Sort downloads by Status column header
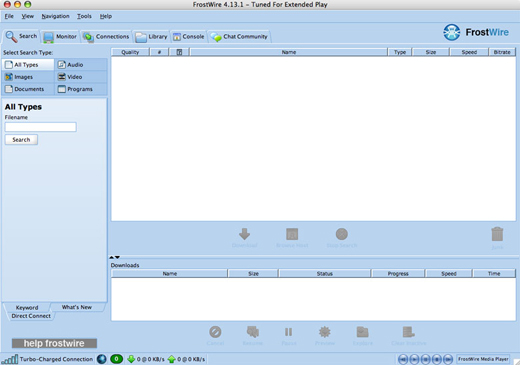The height and width of the screenshot is (365, 520). (325, 273)
